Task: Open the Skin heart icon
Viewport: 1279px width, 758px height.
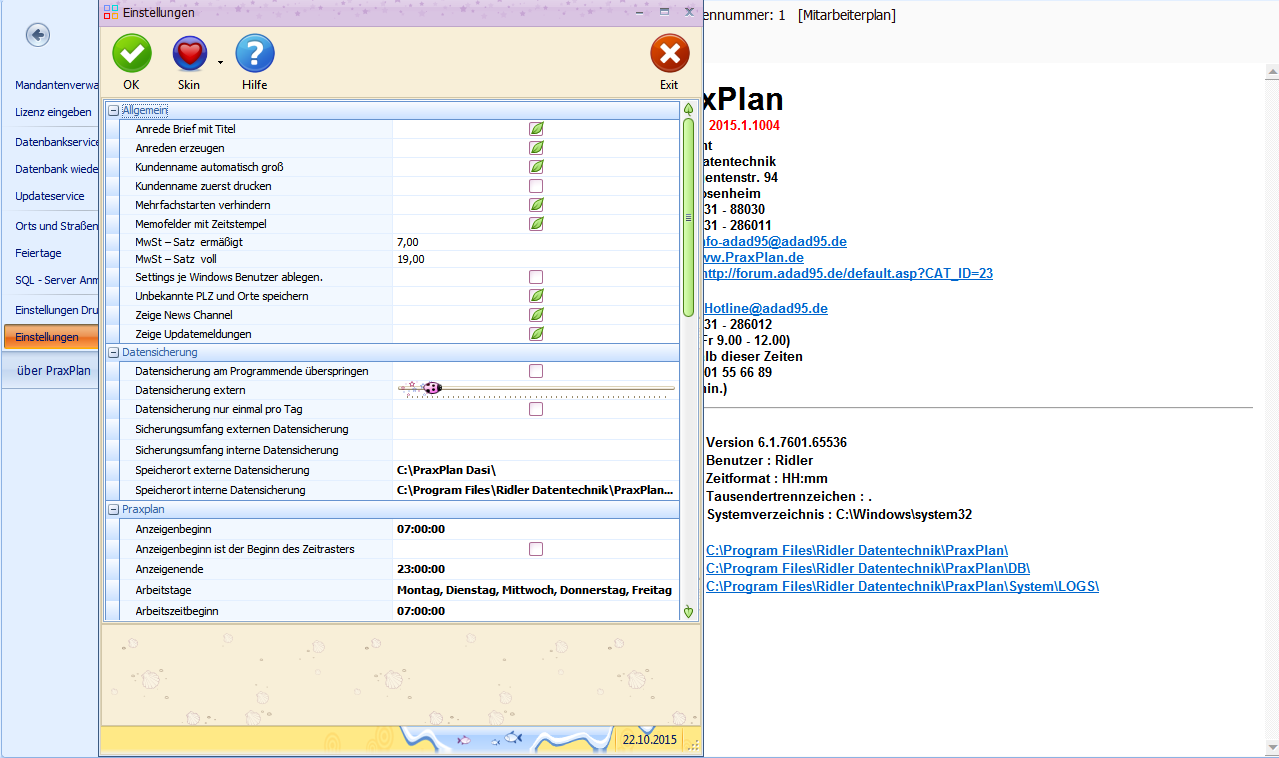Action: point(189,53)
